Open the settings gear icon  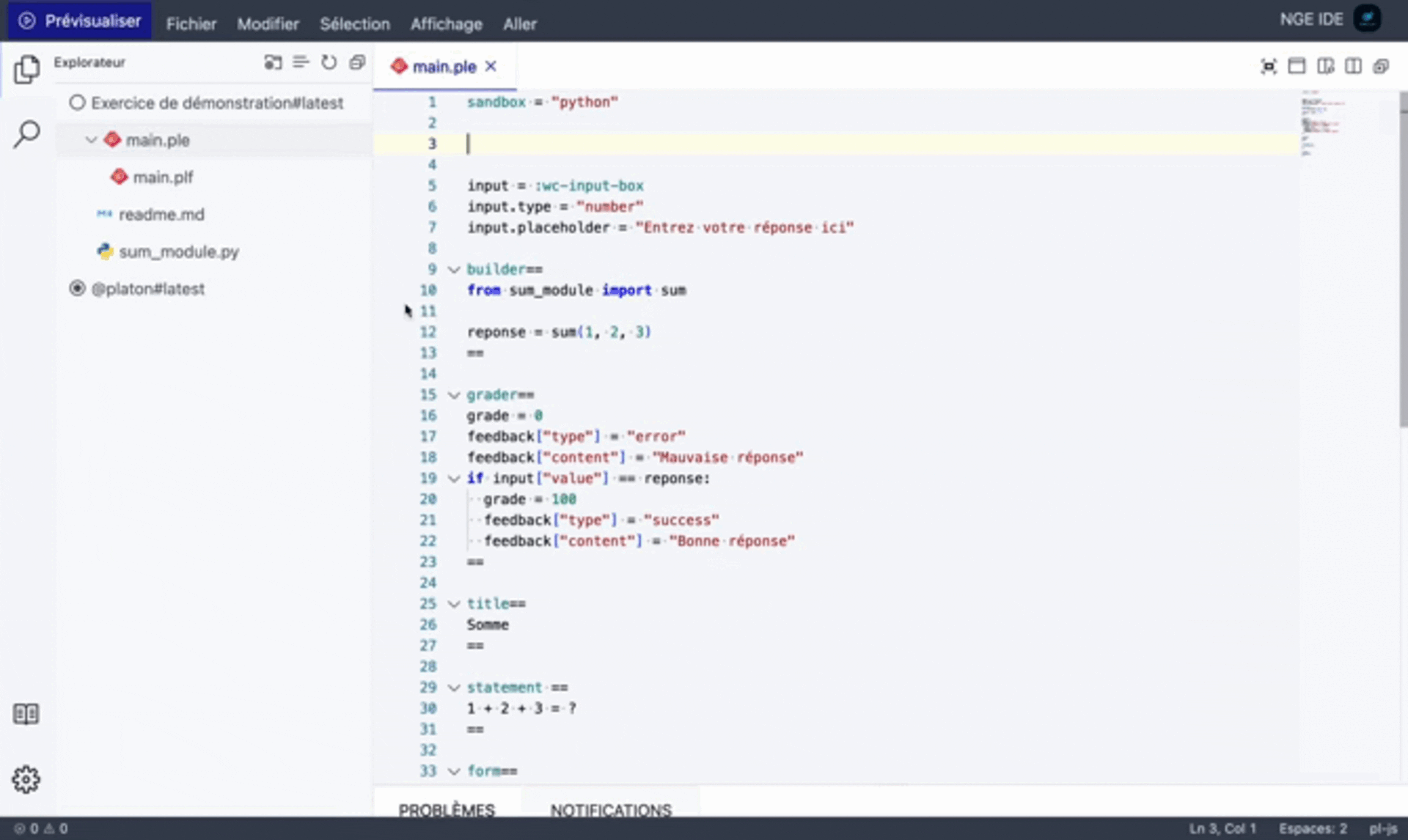point(26,779)
